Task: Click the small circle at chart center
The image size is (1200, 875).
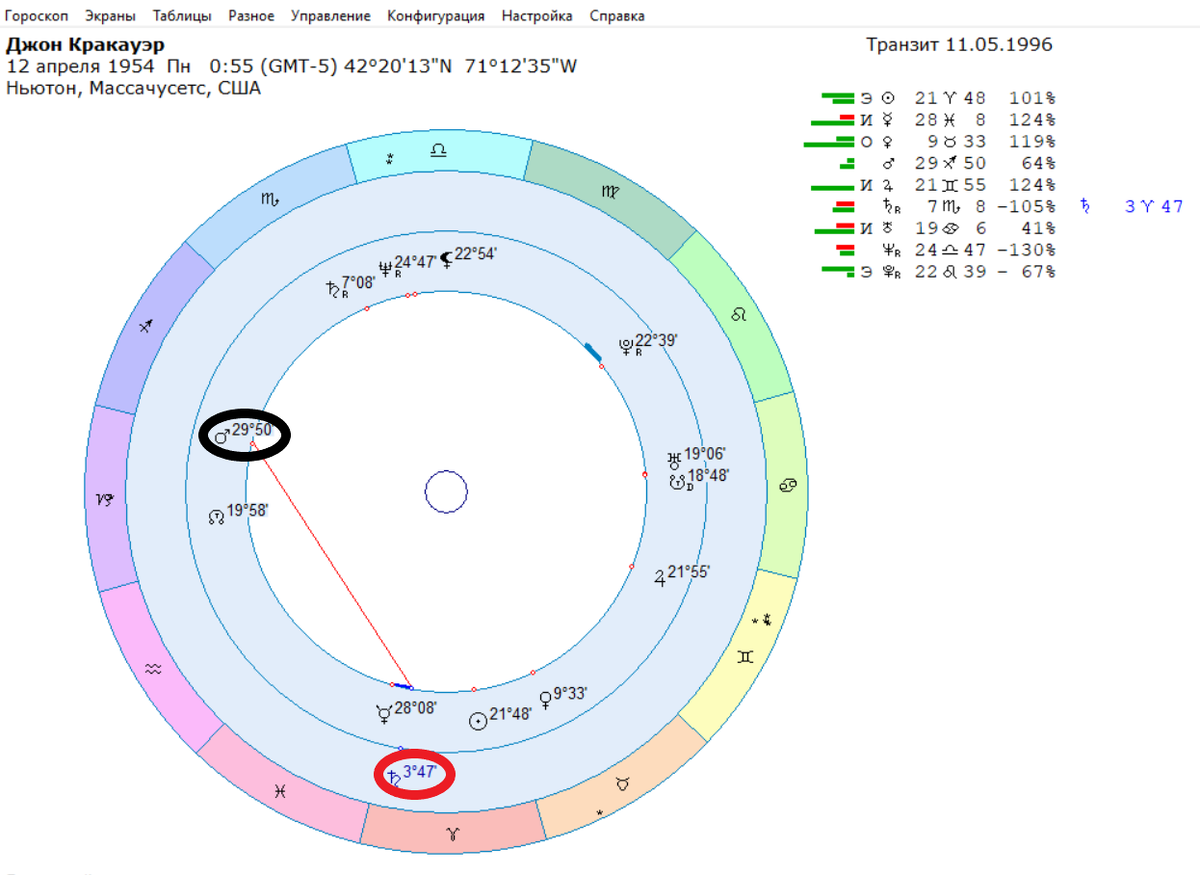Action: [x=446, y=492]
